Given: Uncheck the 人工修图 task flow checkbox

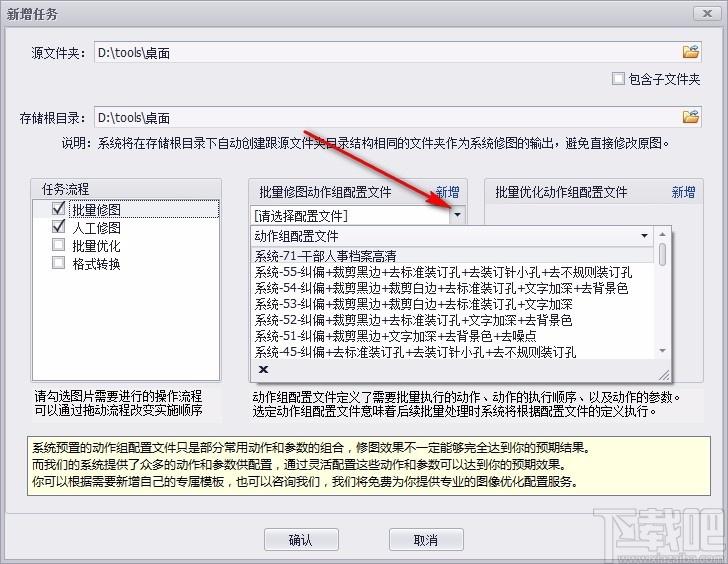Looking at the screenshot, I should tap(58, 227).
